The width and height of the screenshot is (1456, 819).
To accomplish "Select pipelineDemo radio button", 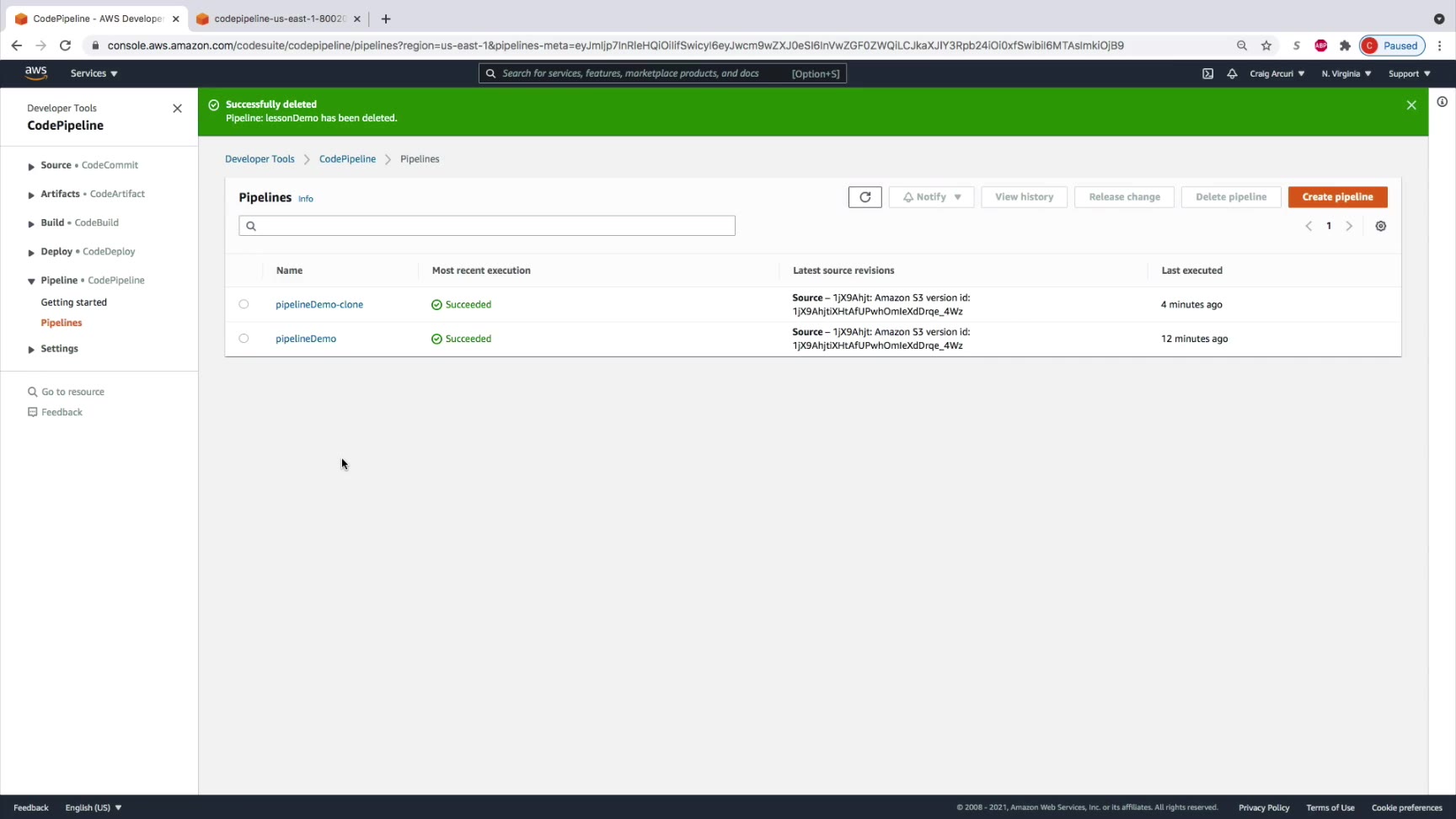I will tap(244, 339).
